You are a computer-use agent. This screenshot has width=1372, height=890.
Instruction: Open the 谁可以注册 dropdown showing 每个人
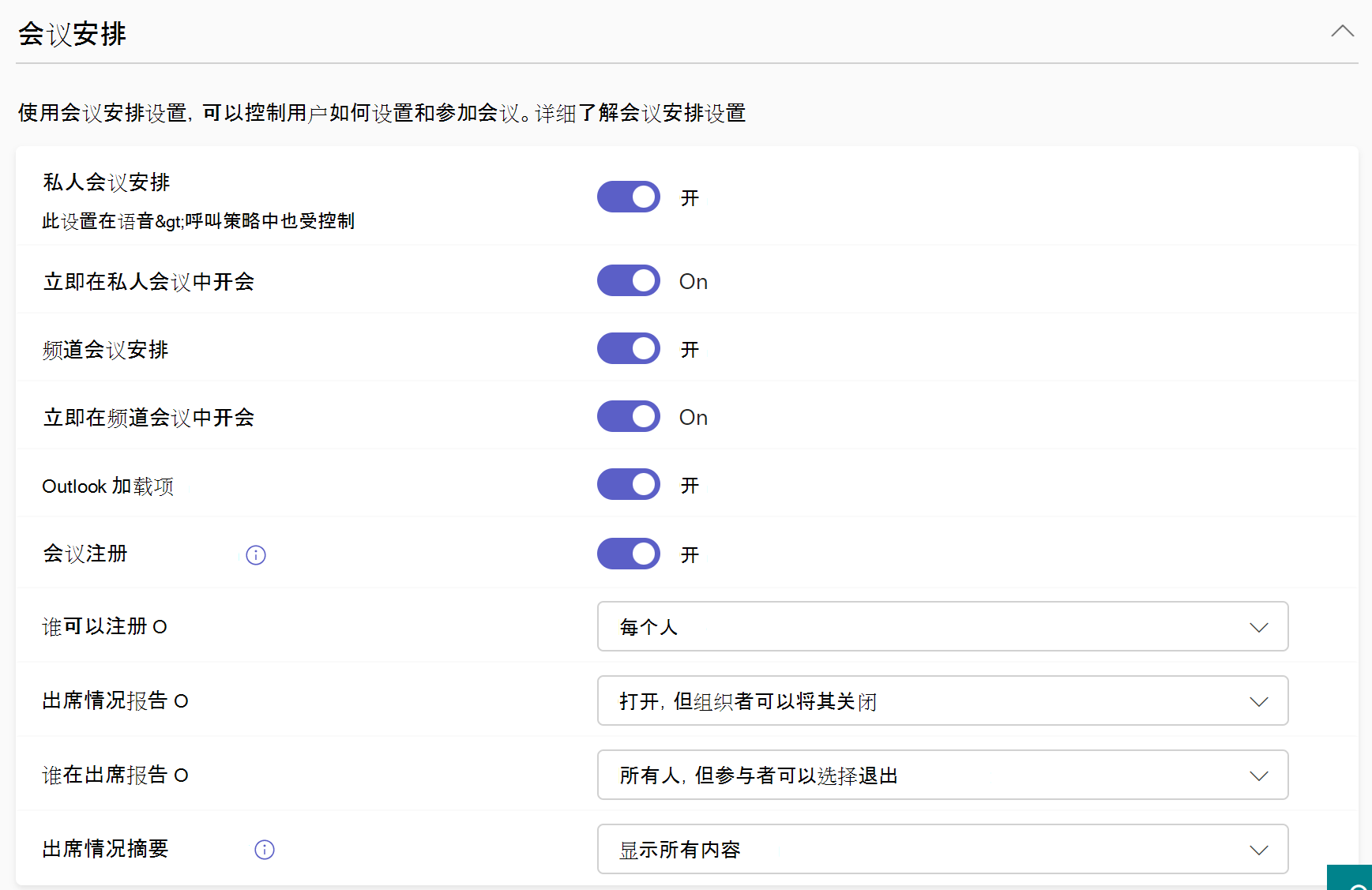(943, 626)
